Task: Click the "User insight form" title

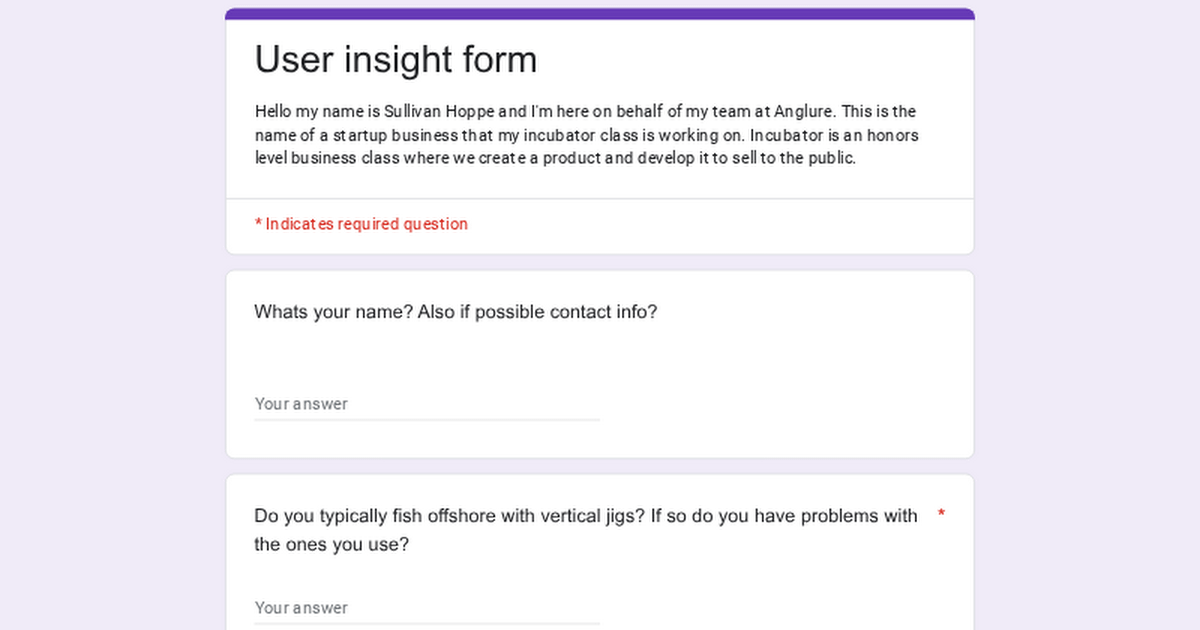Action: [396, 60]
